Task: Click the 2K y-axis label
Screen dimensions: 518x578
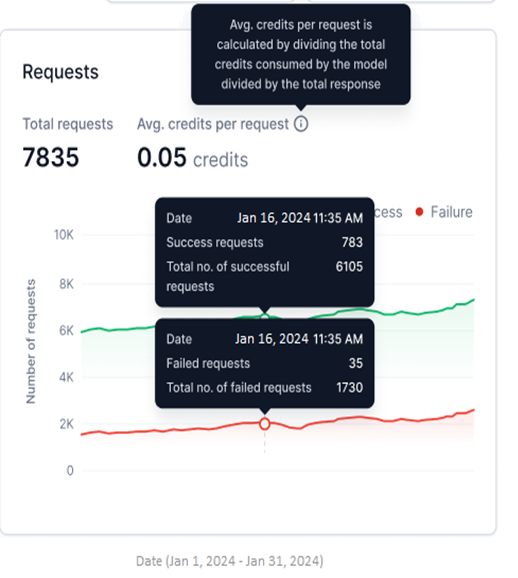Action: pos(66,424)
